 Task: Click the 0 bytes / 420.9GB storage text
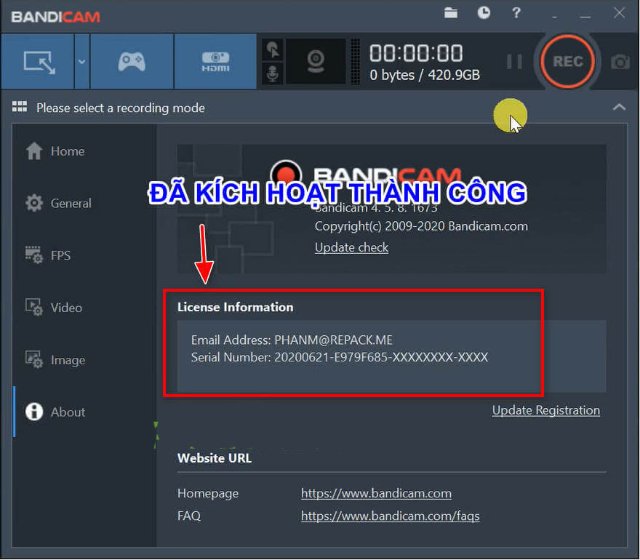tap(424, 75)
